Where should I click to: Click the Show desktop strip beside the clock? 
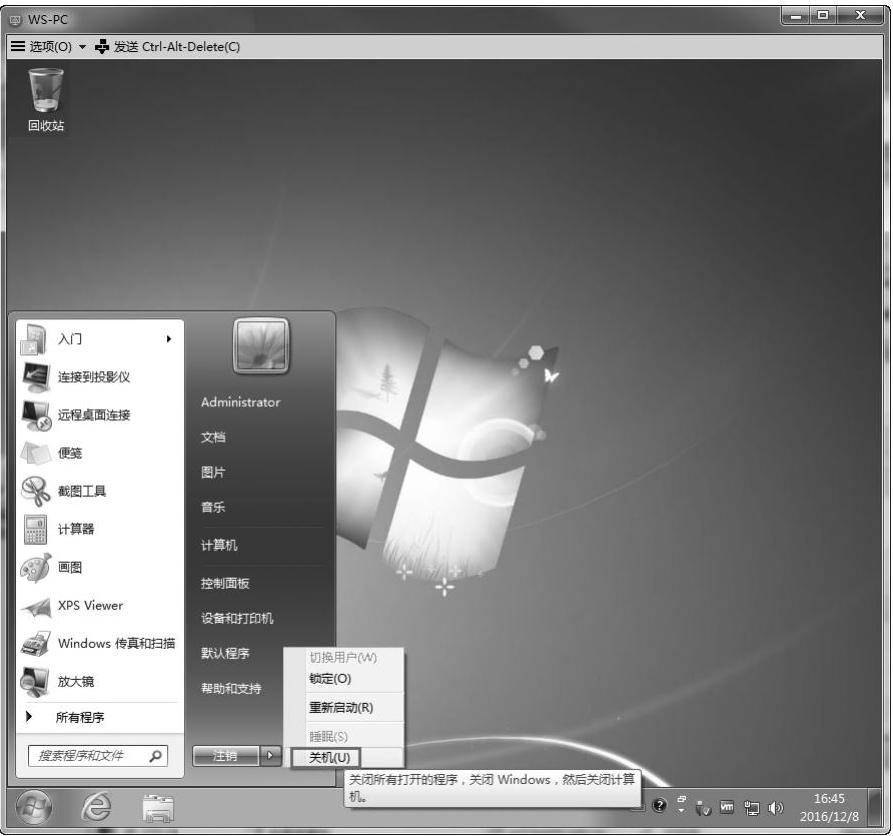click(874, 808)
